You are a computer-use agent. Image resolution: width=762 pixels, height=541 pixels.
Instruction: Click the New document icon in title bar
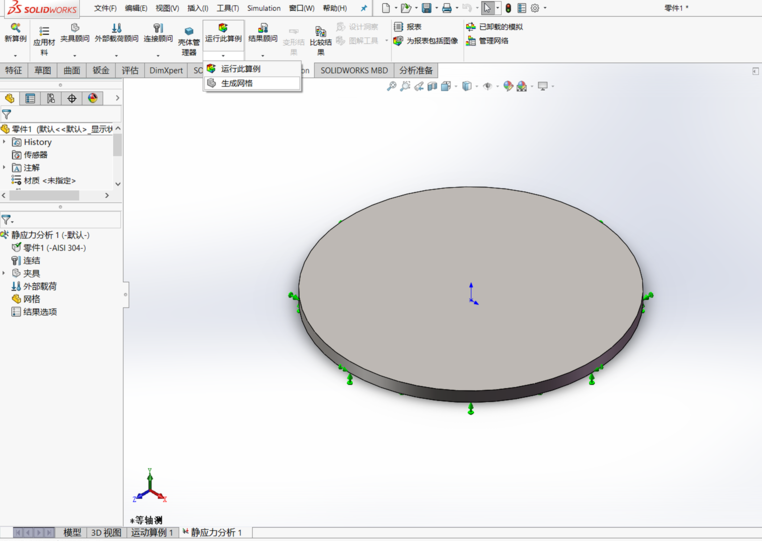(385, 8)
